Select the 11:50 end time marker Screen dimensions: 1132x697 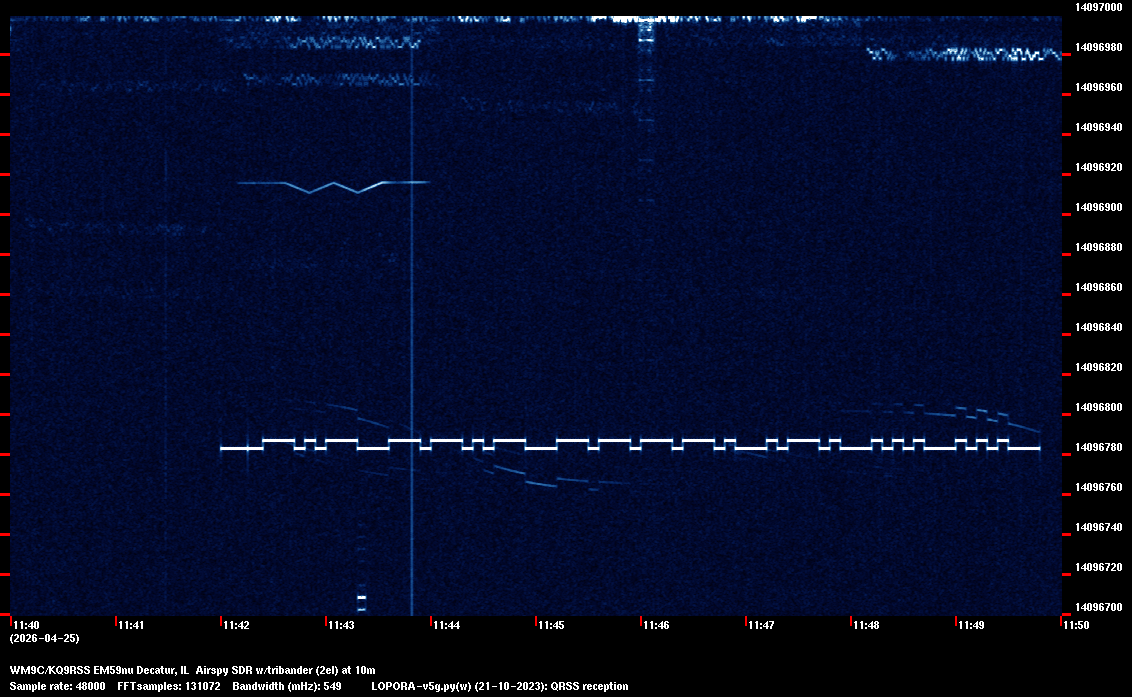[x=1077, y=625]
